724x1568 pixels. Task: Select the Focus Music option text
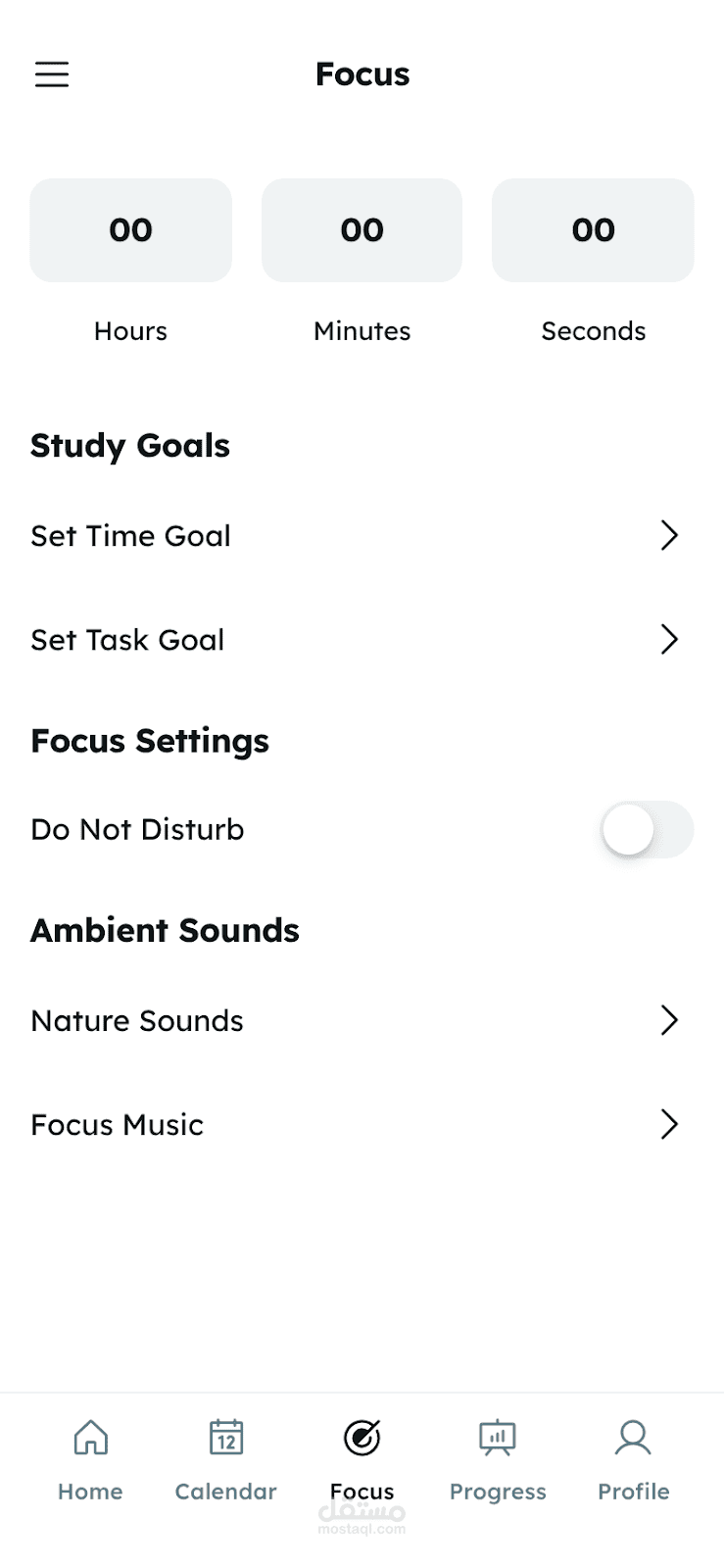pyautogui.click(x=118, y=1125)
